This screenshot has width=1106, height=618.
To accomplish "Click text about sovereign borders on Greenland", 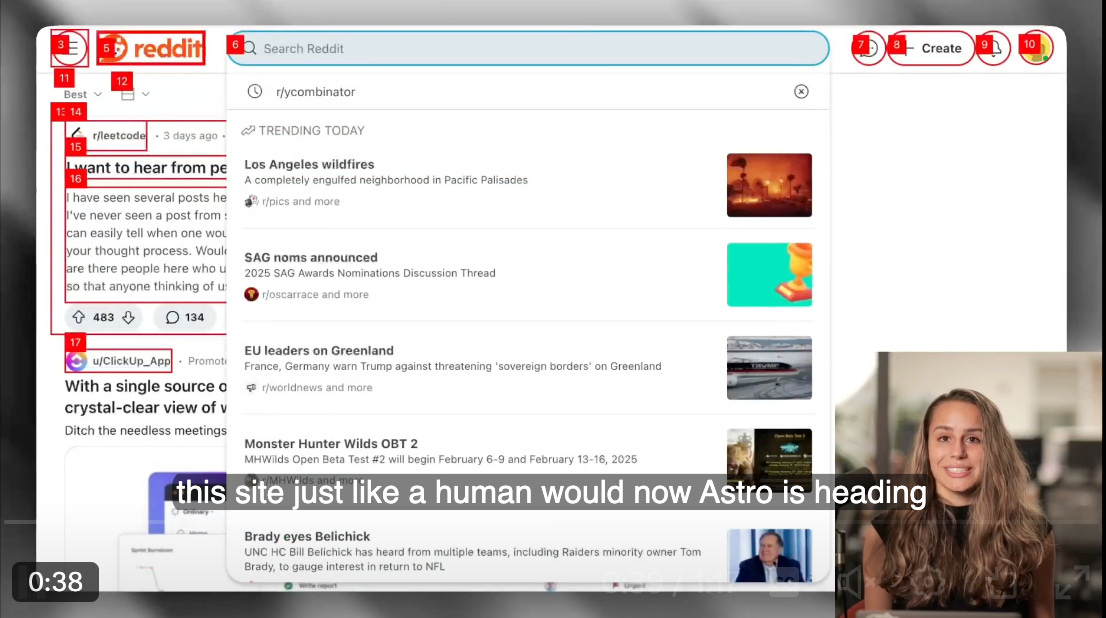I will point(453,366).
